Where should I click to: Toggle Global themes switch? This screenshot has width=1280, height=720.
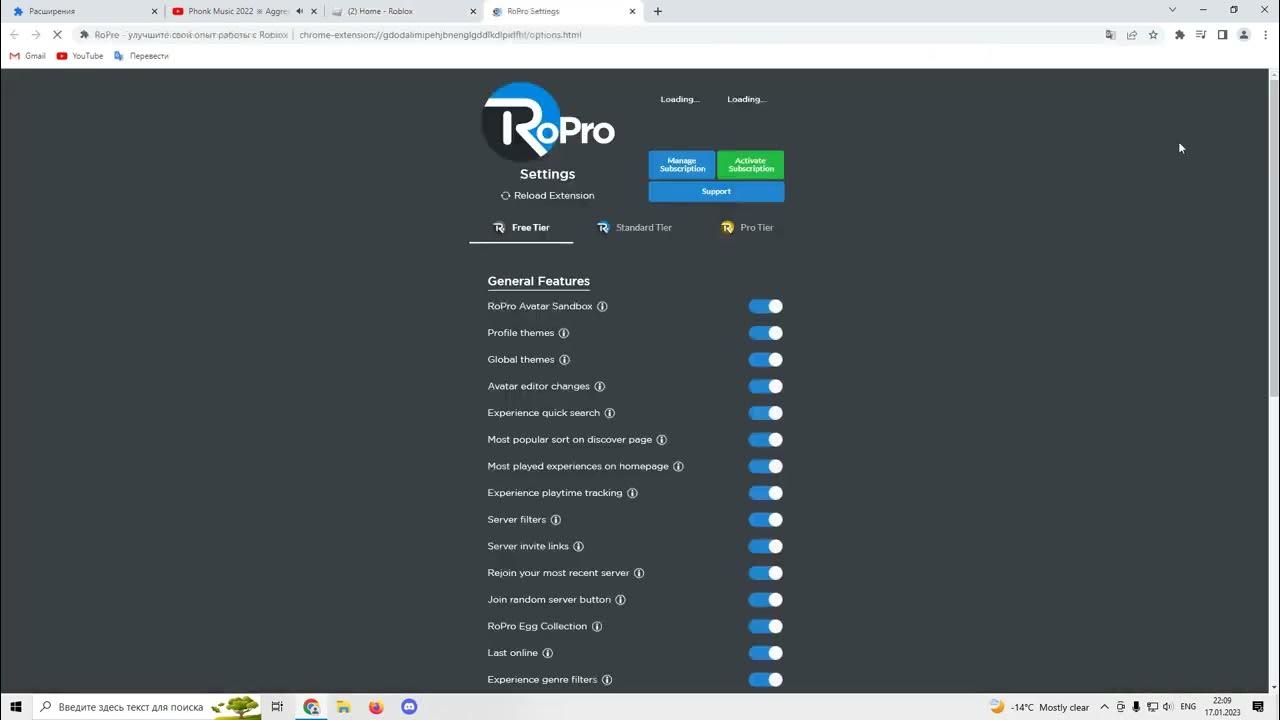766,360
